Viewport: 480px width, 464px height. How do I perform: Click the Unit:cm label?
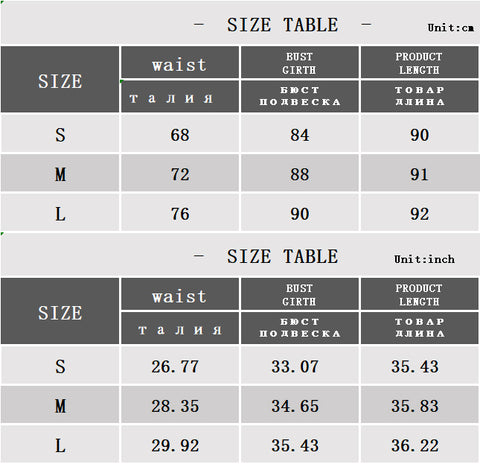pos(451,27)
